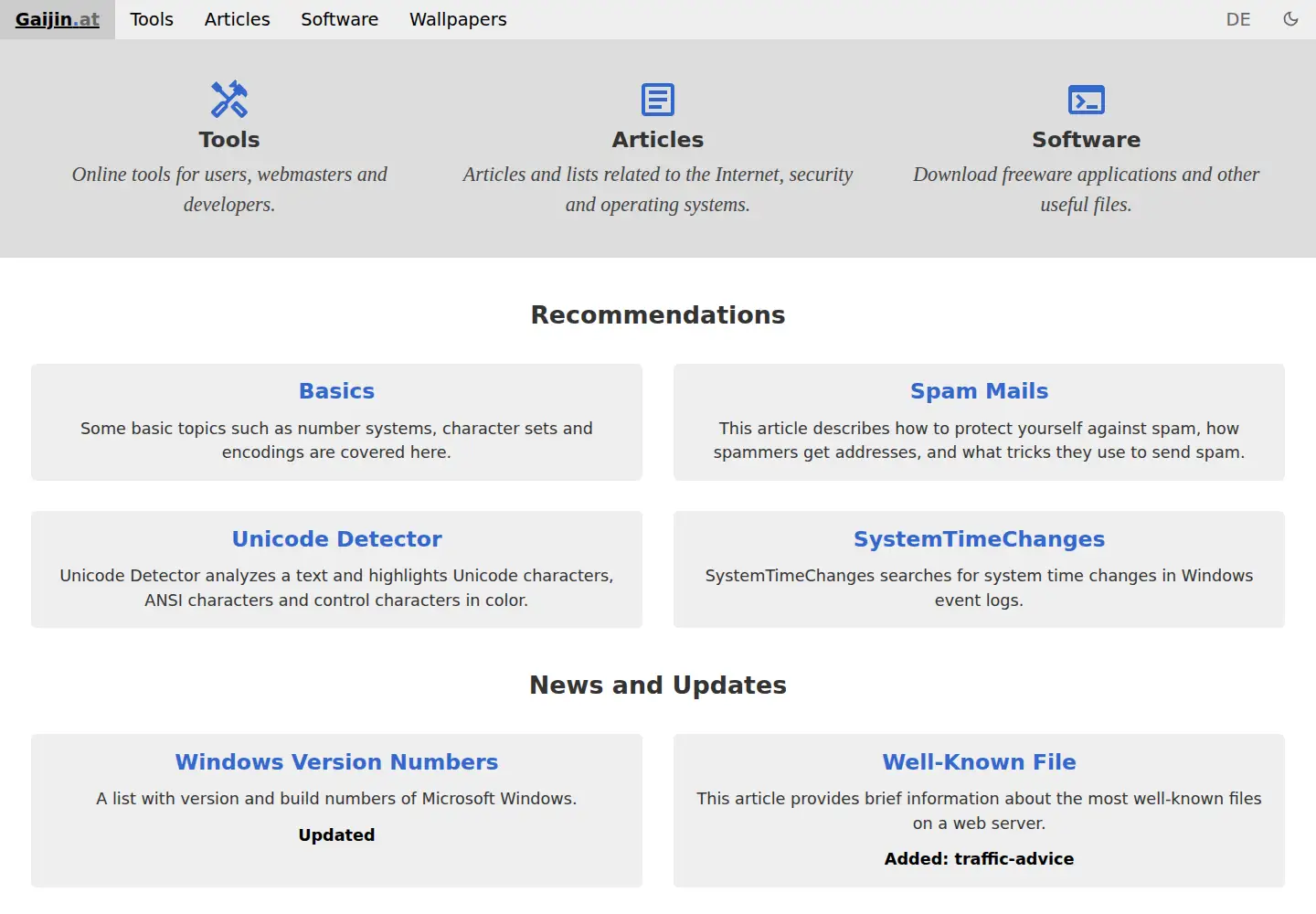1316x914 pixels.
Task: Click the Articles heading in the hero section
Action: coord(658,140)
